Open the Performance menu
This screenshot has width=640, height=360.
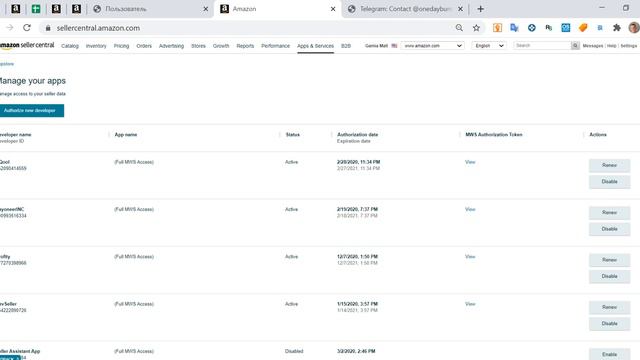point(276,46)
